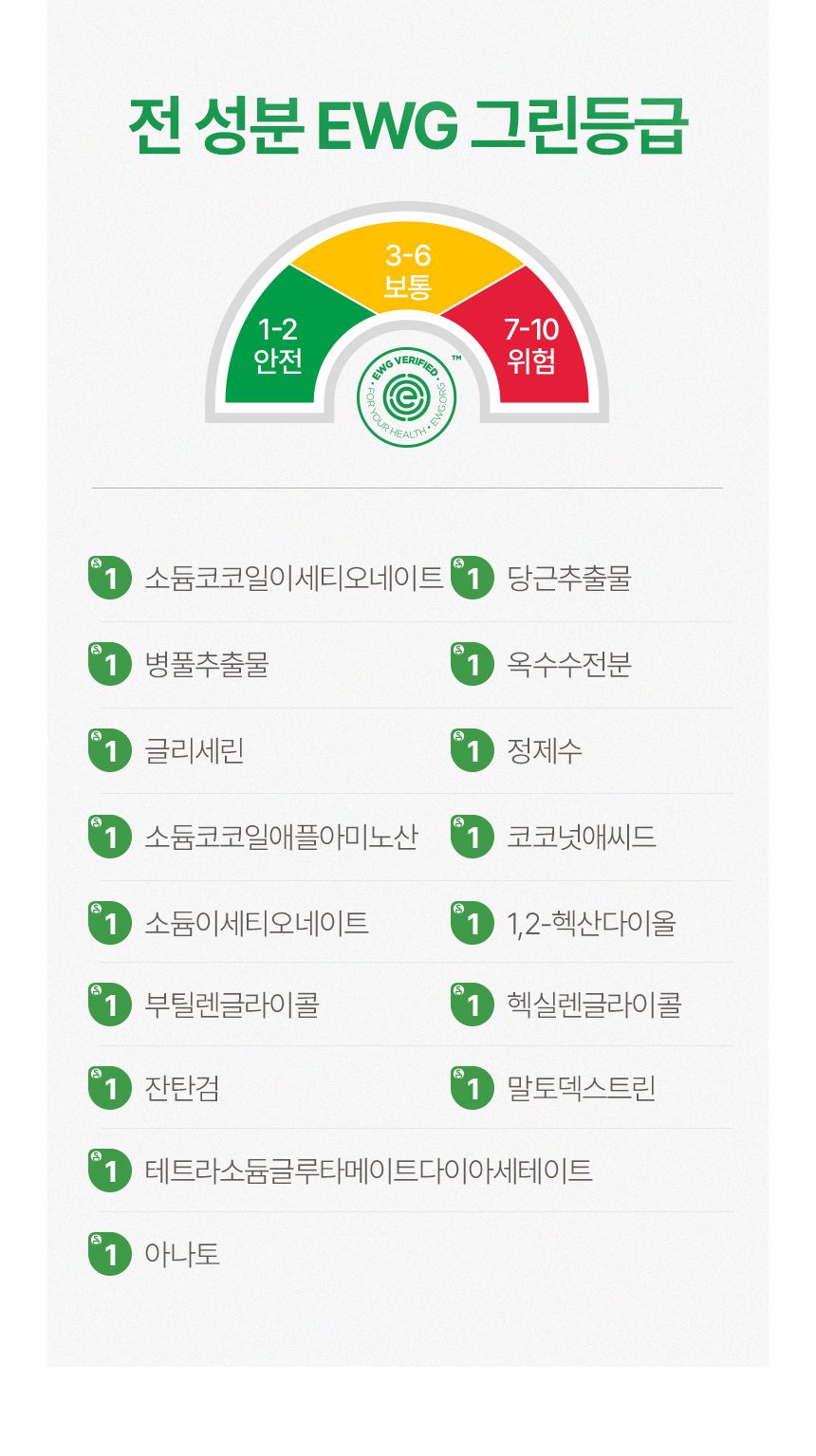Click the grade 1 badge beside 잔탄검

pos(110,1088)
